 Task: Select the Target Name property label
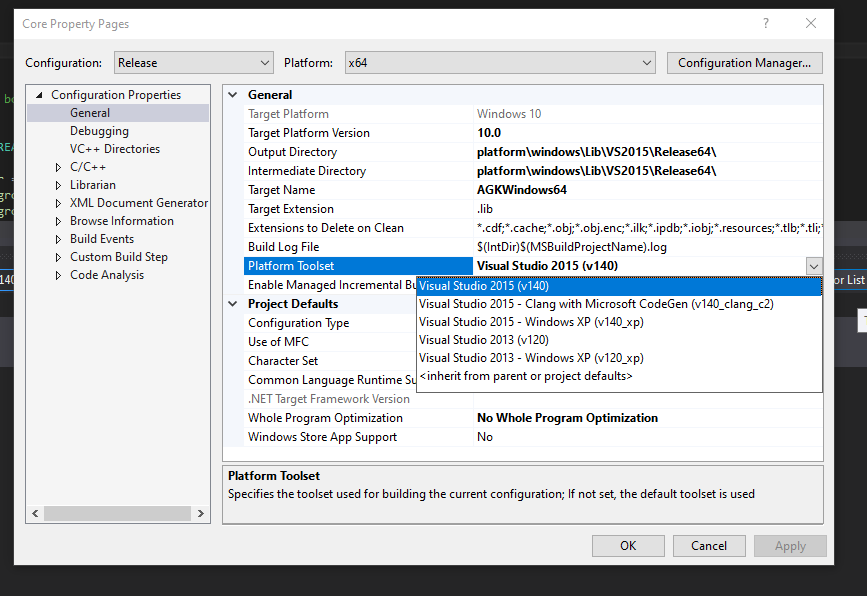point(281,190)
